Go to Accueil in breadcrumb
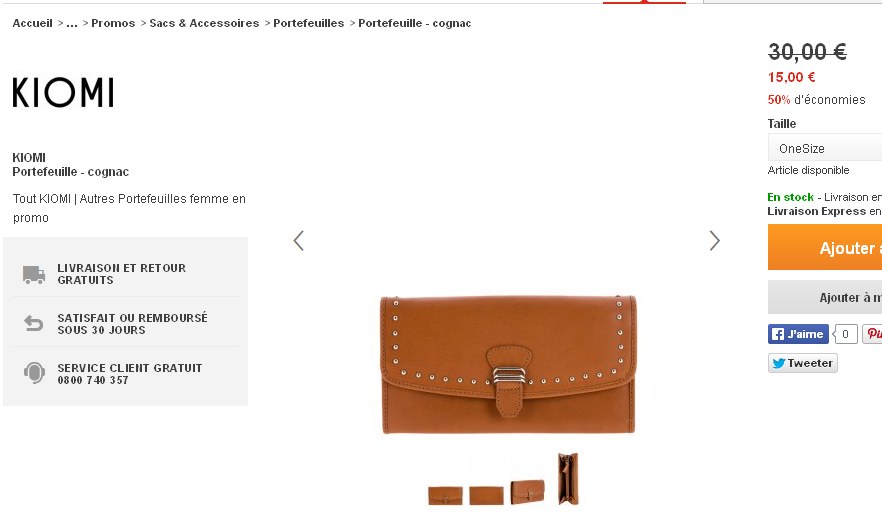The height and width of the screenshot is (522, 882). 33,23
